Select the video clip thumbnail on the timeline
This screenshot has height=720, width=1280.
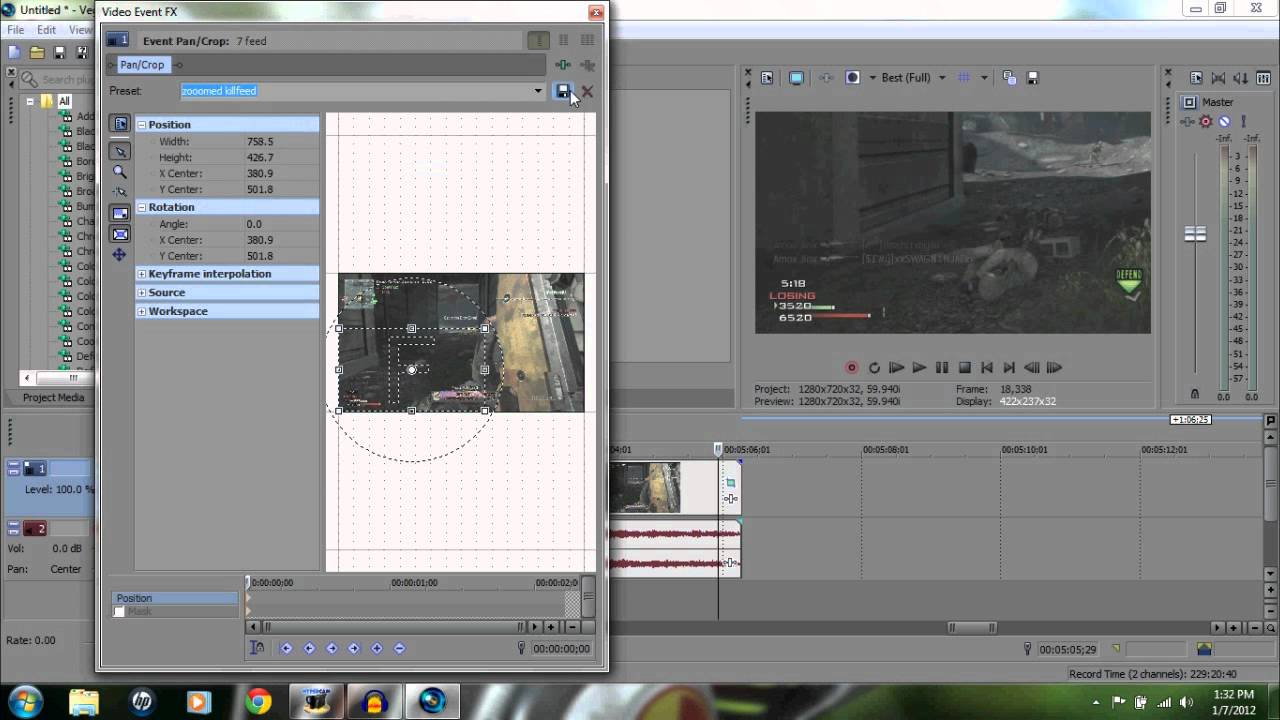[x=644, y=487]
